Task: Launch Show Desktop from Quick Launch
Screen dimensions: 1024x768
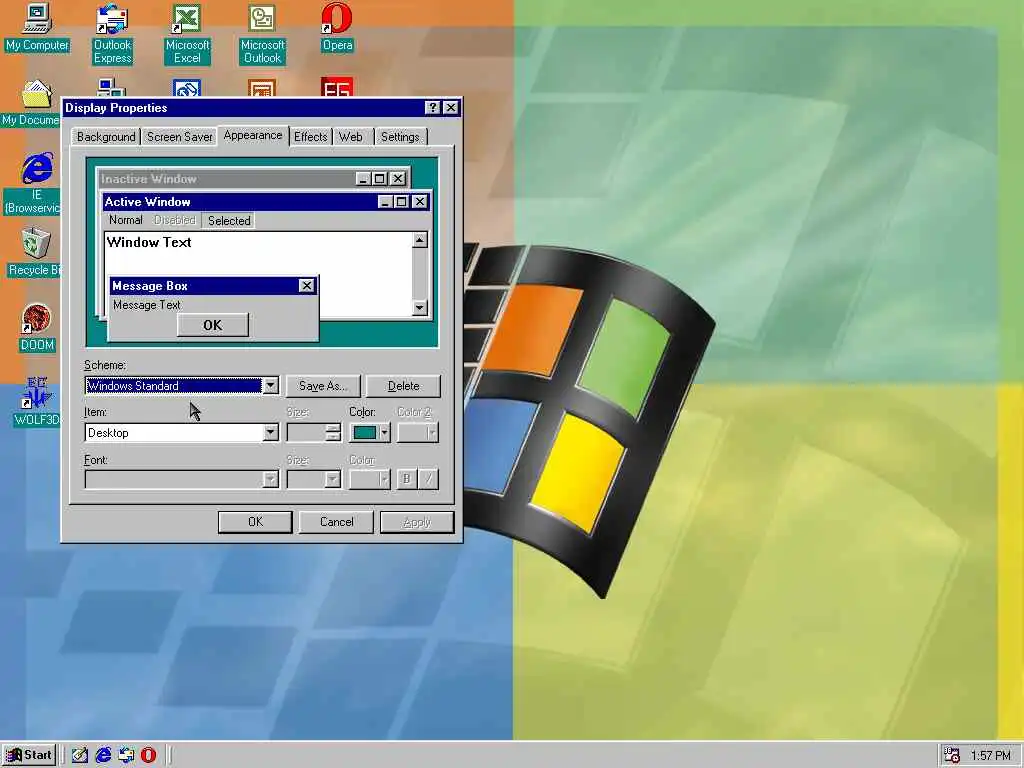Action: pos(80,755)
